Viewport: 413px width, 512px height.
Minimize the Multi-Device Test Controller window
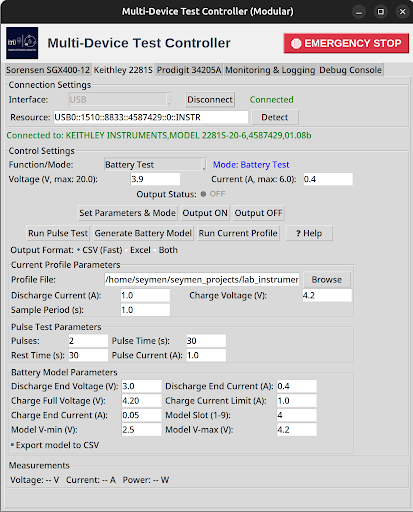point(359,12)
